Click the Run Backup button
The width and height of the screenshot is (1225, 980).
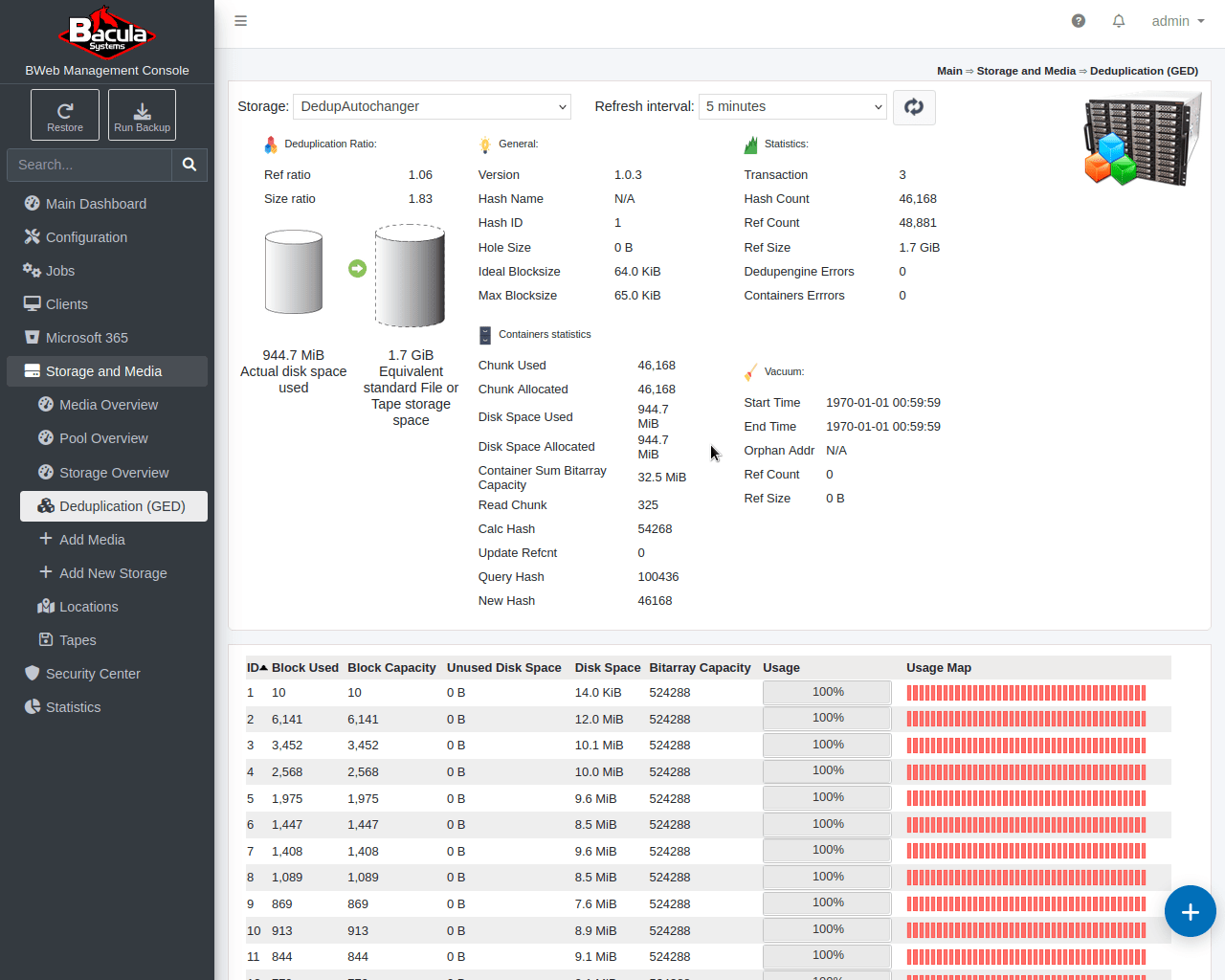pos(142,115)
